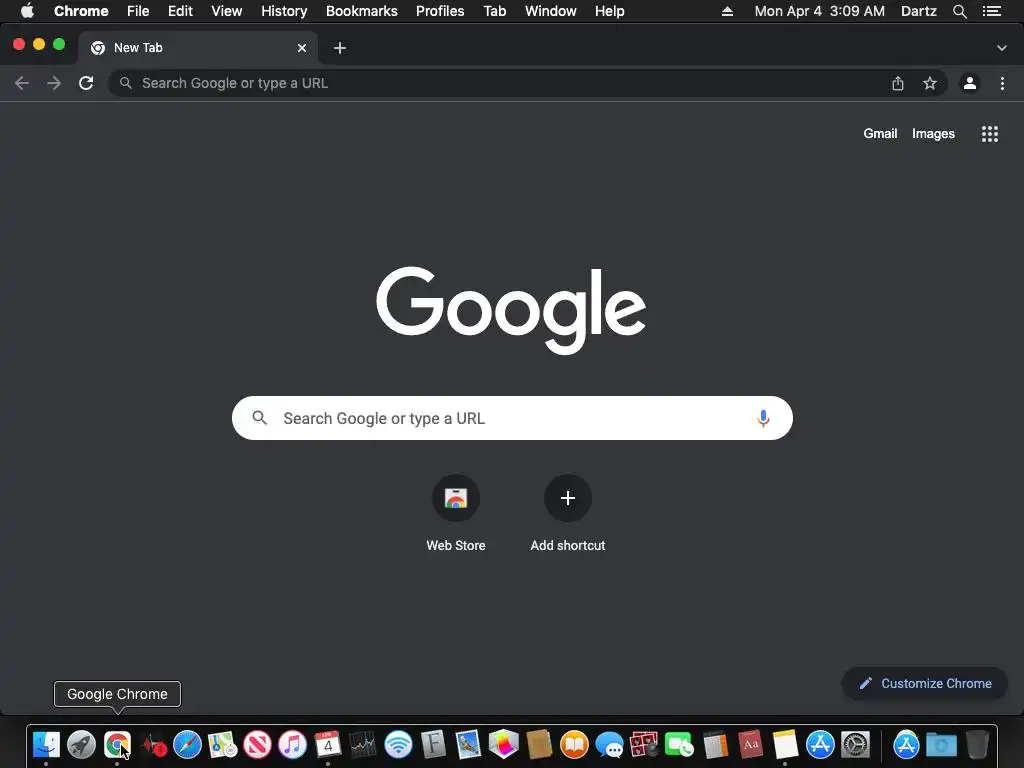Open Maps from the Dock
The width and height of the screenshot is (1024, 768).
click(x=223, y=744)
